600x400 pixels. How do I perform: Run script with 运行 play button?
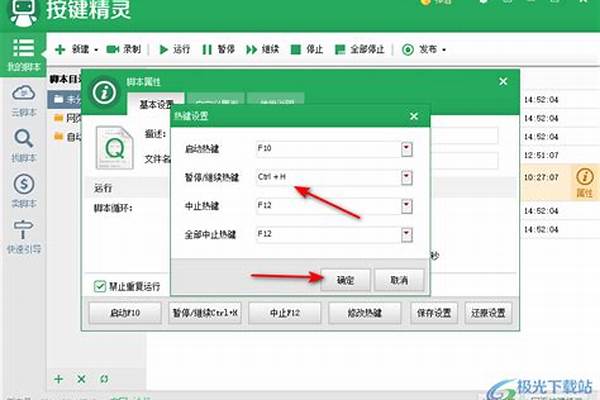[x=174, y=49]
